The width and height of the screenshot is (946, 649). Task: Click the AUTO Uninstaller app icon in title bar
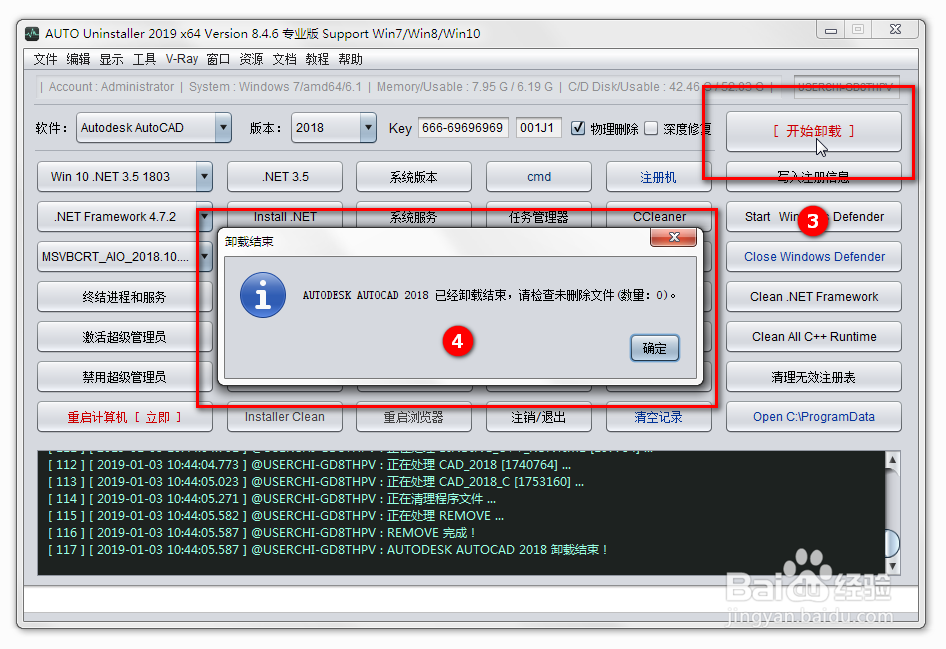pos(32,34)
